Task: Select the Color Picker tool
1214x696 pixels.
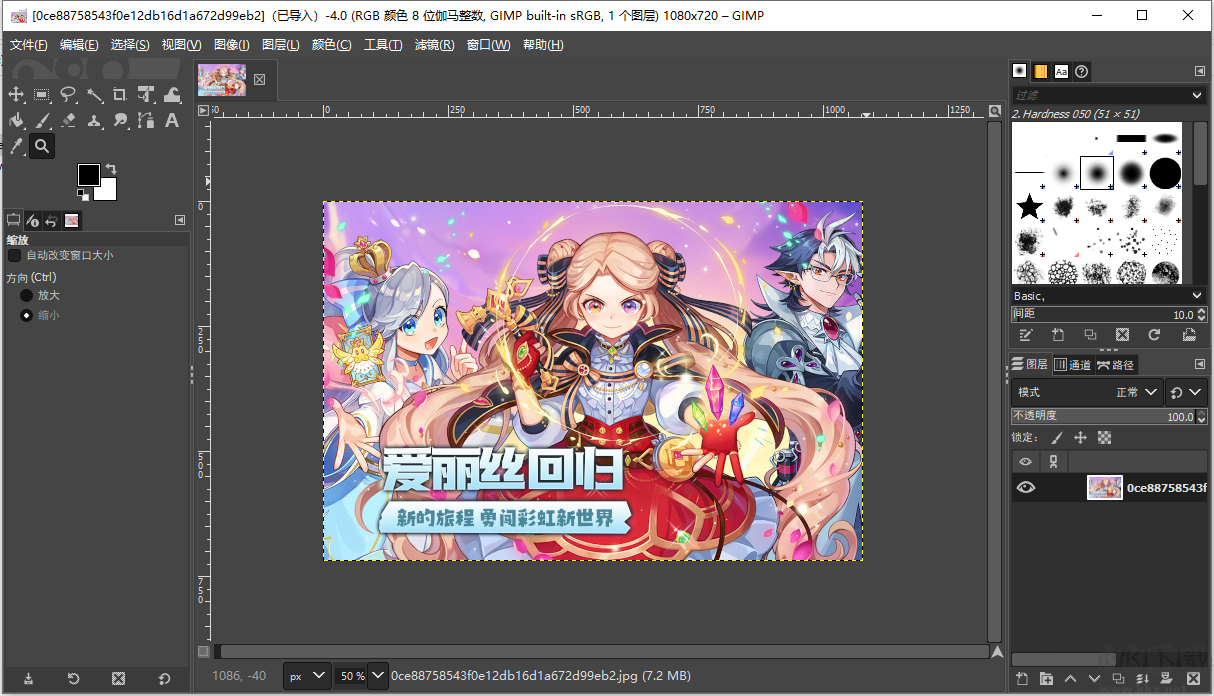Action: tap(16, 145)
